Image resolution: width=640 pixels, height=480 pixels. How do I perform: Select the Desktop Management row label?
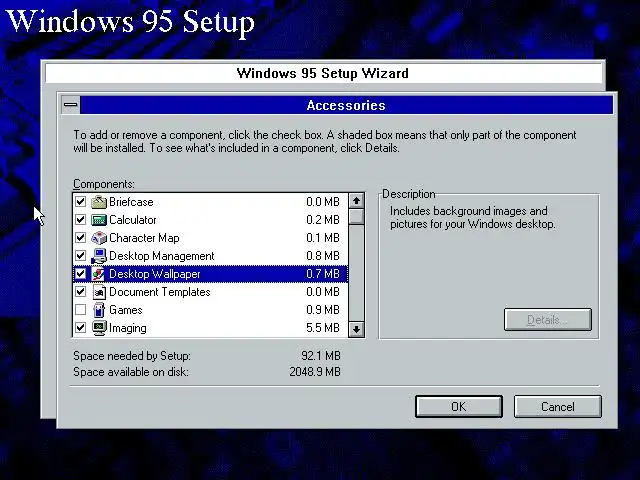[162, 256]
